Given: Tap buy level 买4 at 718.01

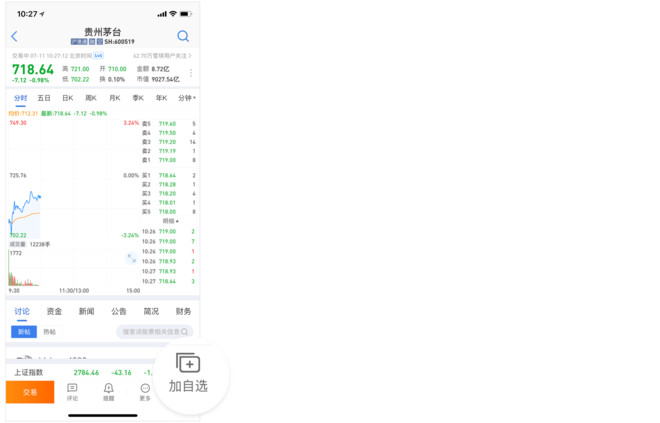Looking at the screenshot, I should pyautogui.click(x=169, y=202).
